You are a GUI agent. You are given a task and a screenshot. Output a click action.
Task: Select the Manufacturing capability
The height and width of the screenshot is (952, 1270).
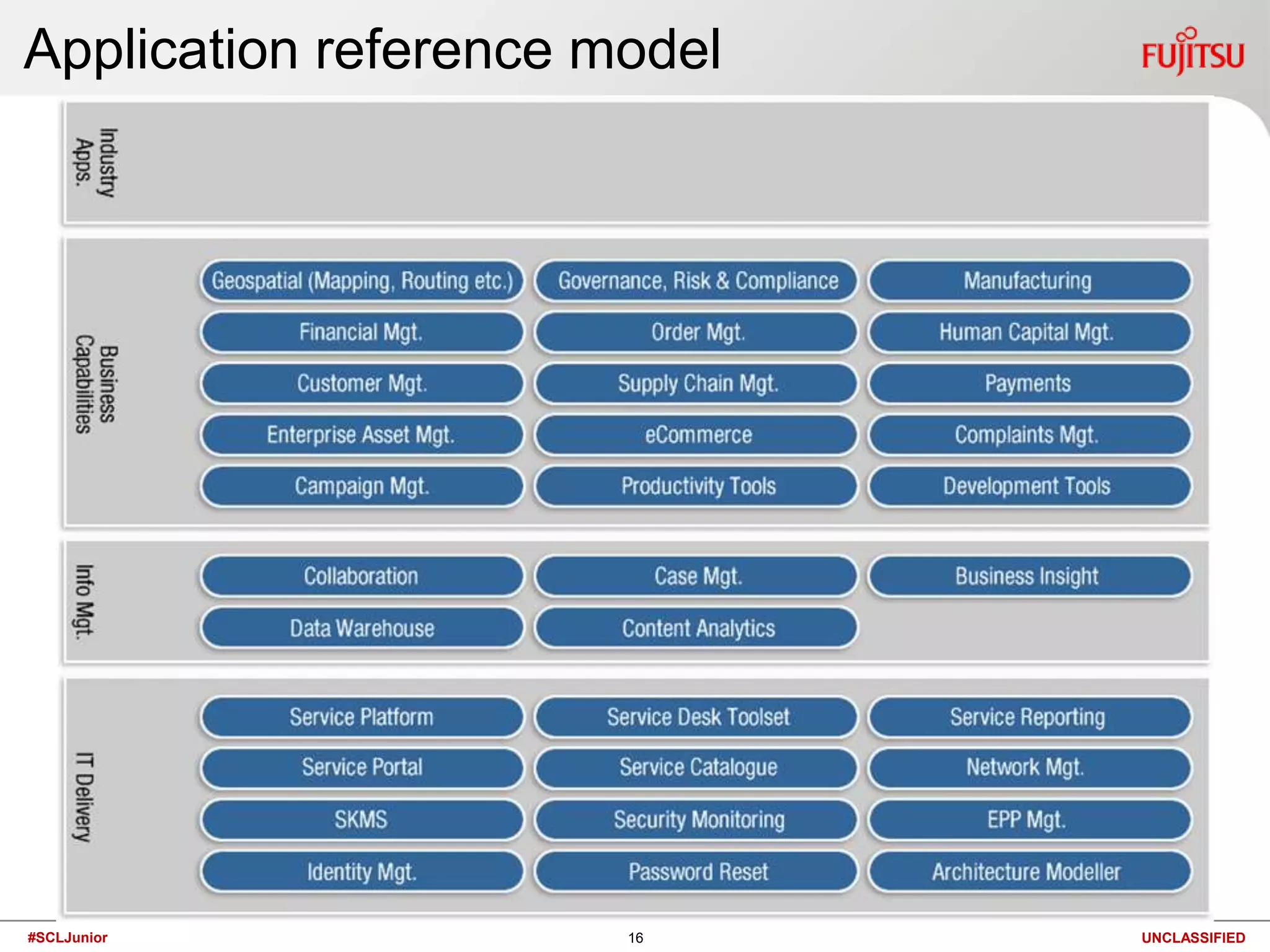[1029, 281]
